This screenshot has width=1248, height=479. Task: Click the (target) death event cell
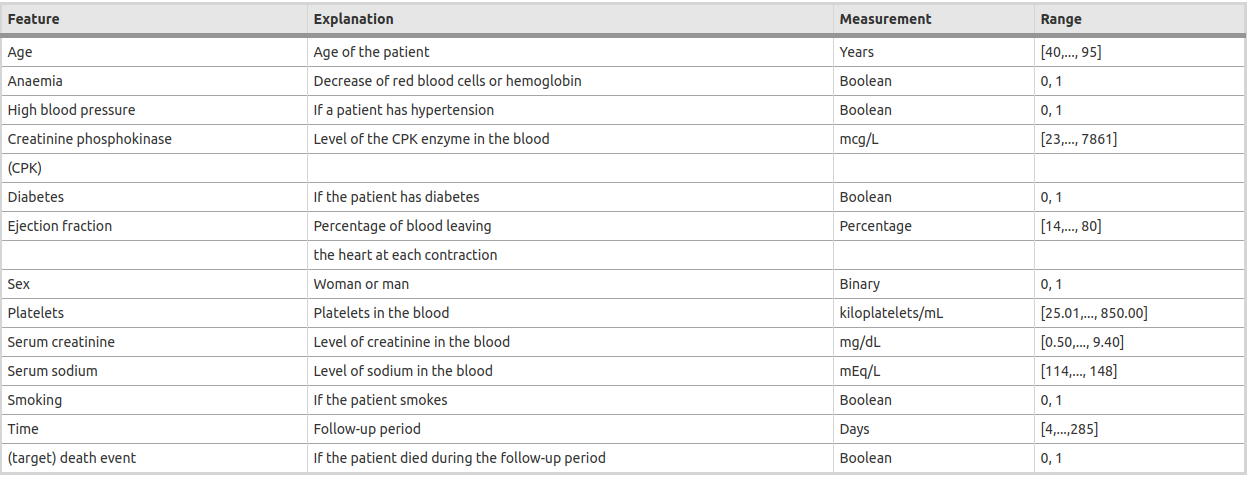point(71,458)
